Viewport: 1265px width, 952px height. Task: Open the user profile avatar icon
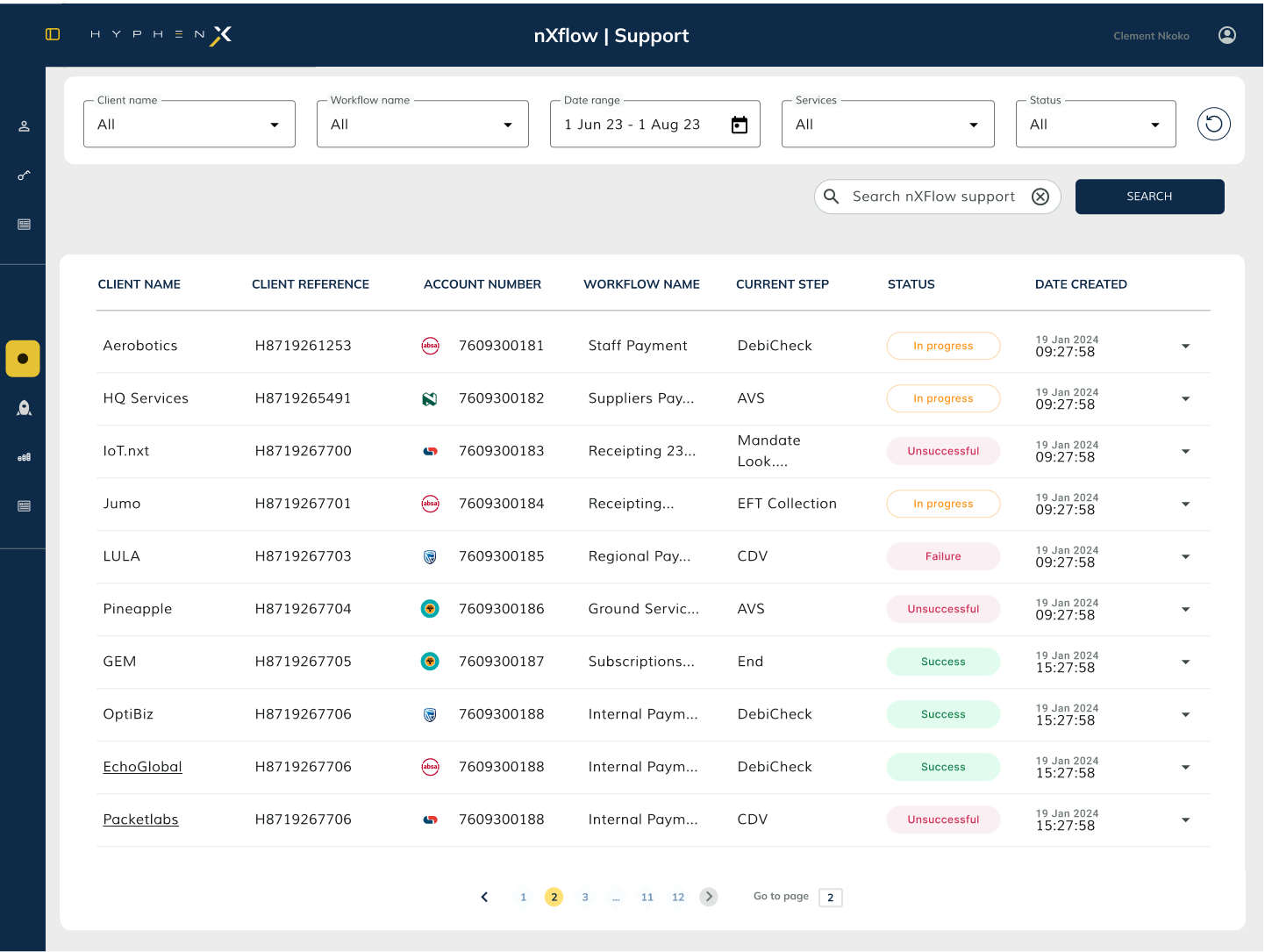[x=1227, y=35]
